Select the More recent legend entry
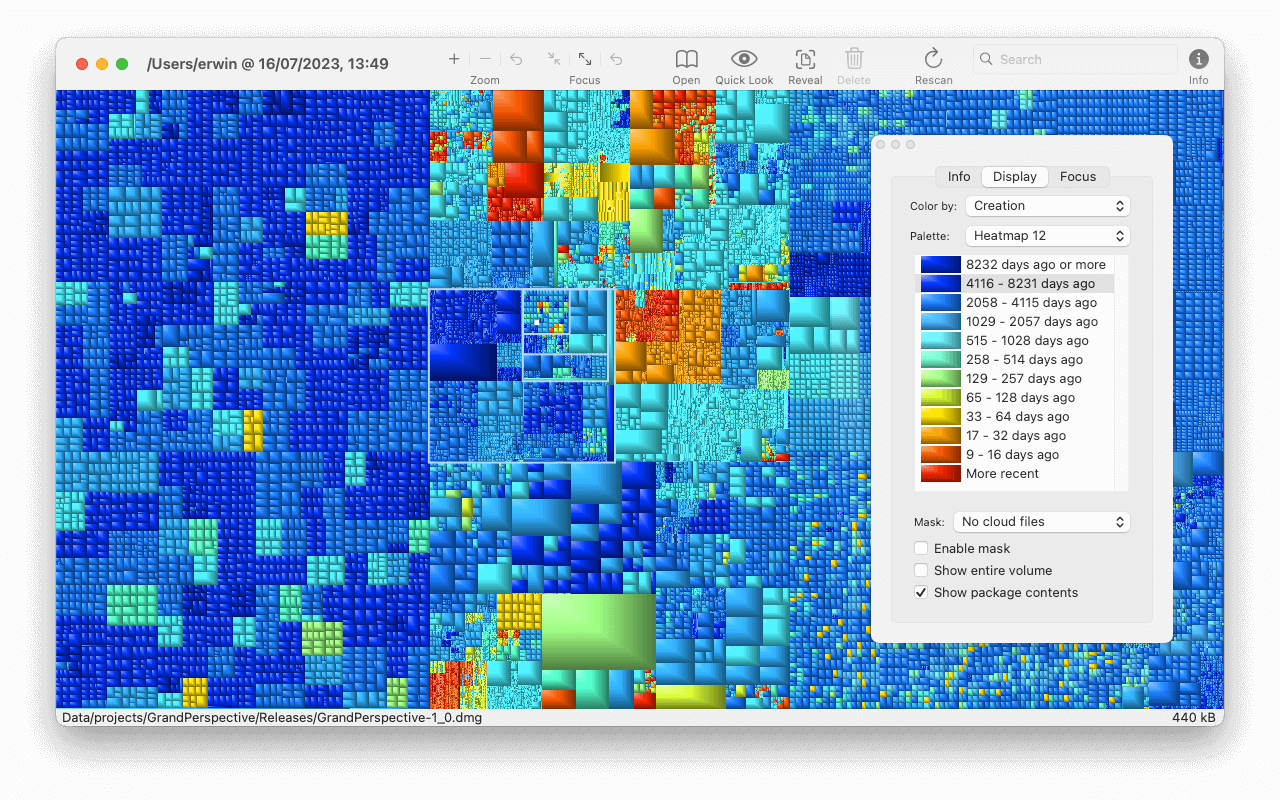The image size is (1280, 800). coord(1002,474)
